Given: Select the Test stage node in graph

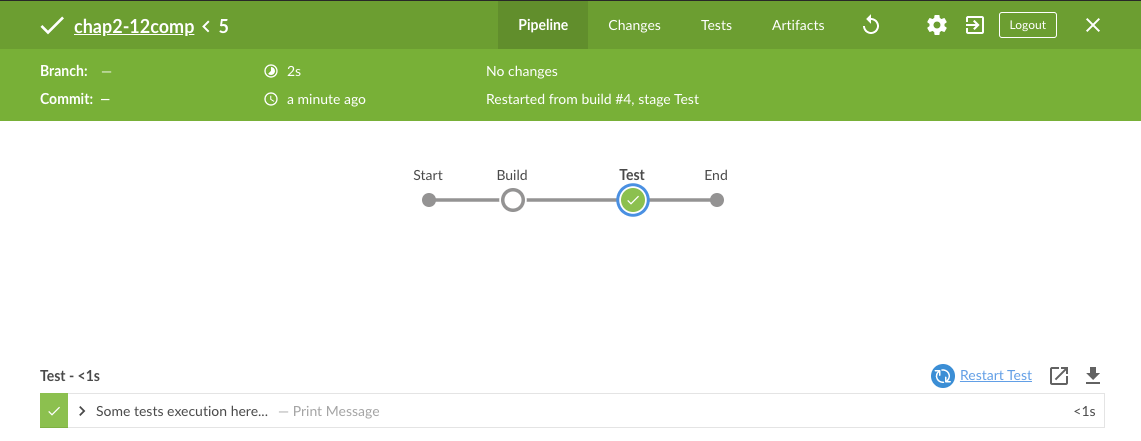Looking at the screenshot, I should point(632,200).
